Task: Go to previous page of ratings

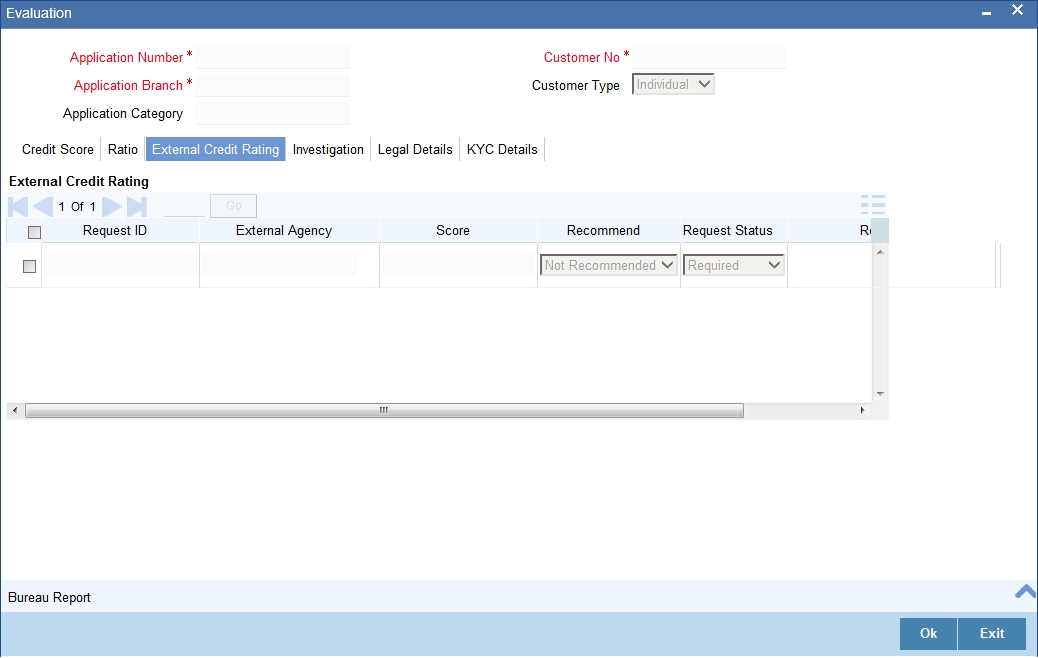Action: pos(43,207)
